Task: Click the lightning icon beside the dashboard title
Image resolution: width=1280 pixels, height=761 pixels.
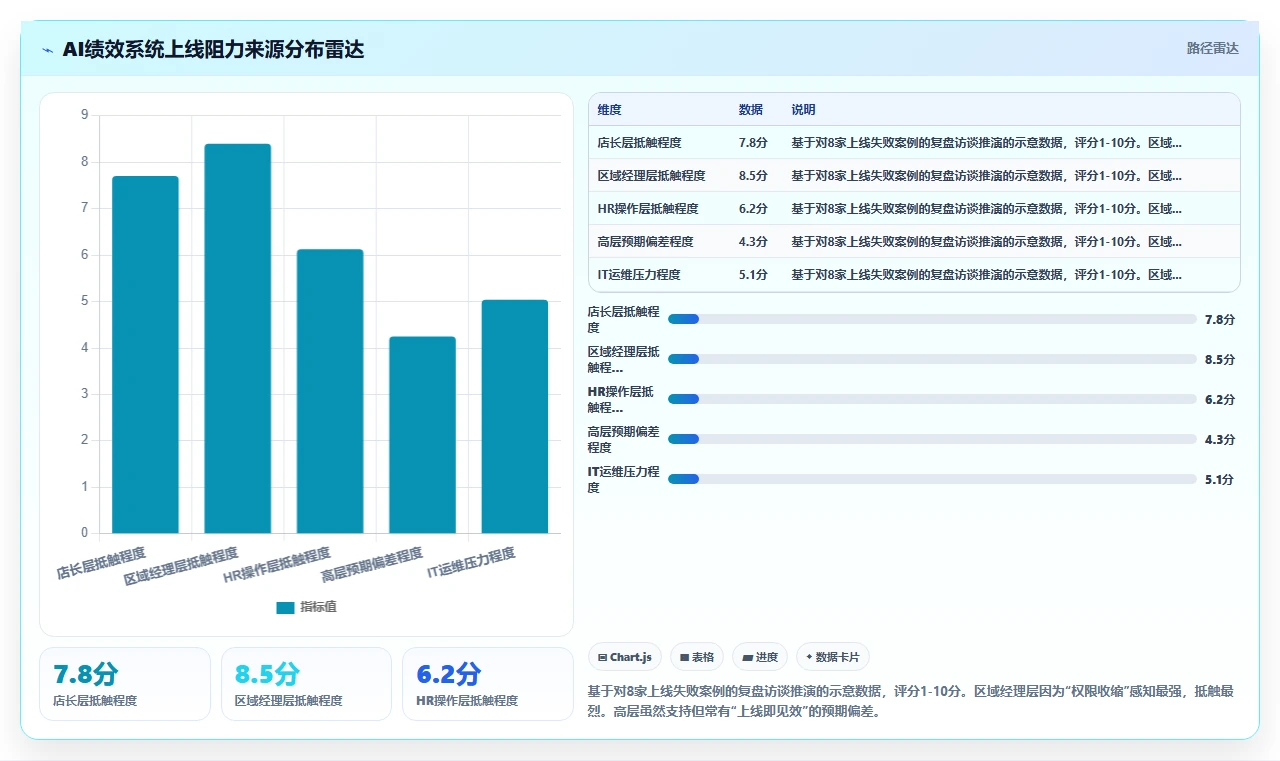Action: (48, 50)
